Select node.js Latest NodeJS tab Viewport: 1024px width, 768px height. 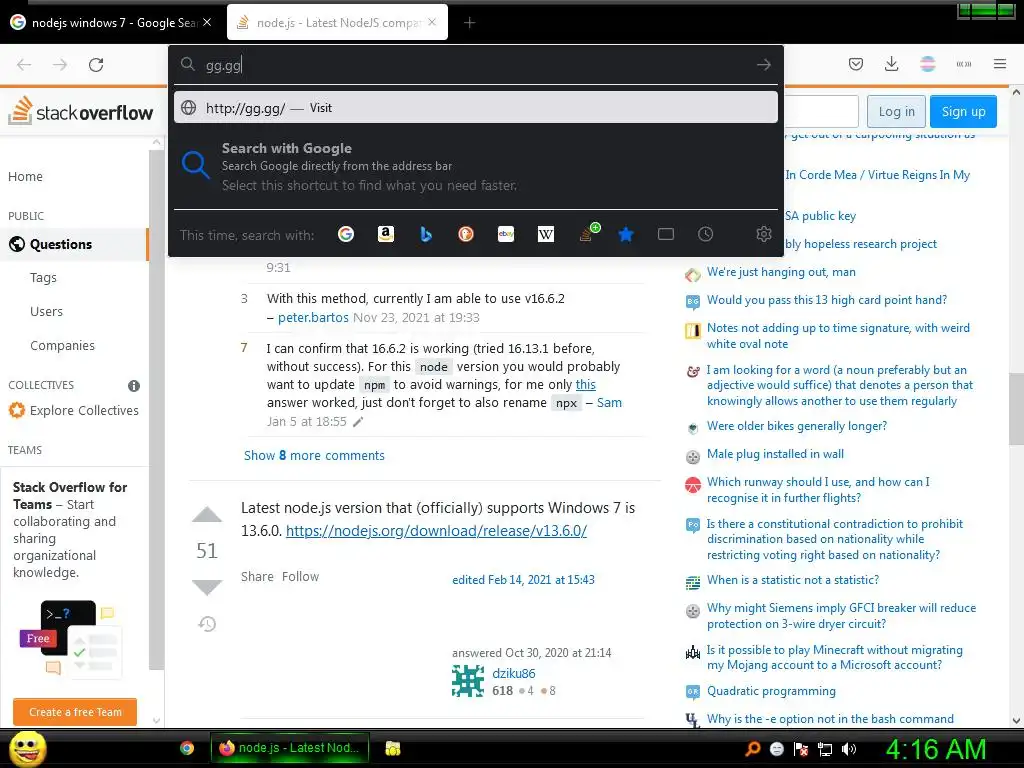coord(337,23)
